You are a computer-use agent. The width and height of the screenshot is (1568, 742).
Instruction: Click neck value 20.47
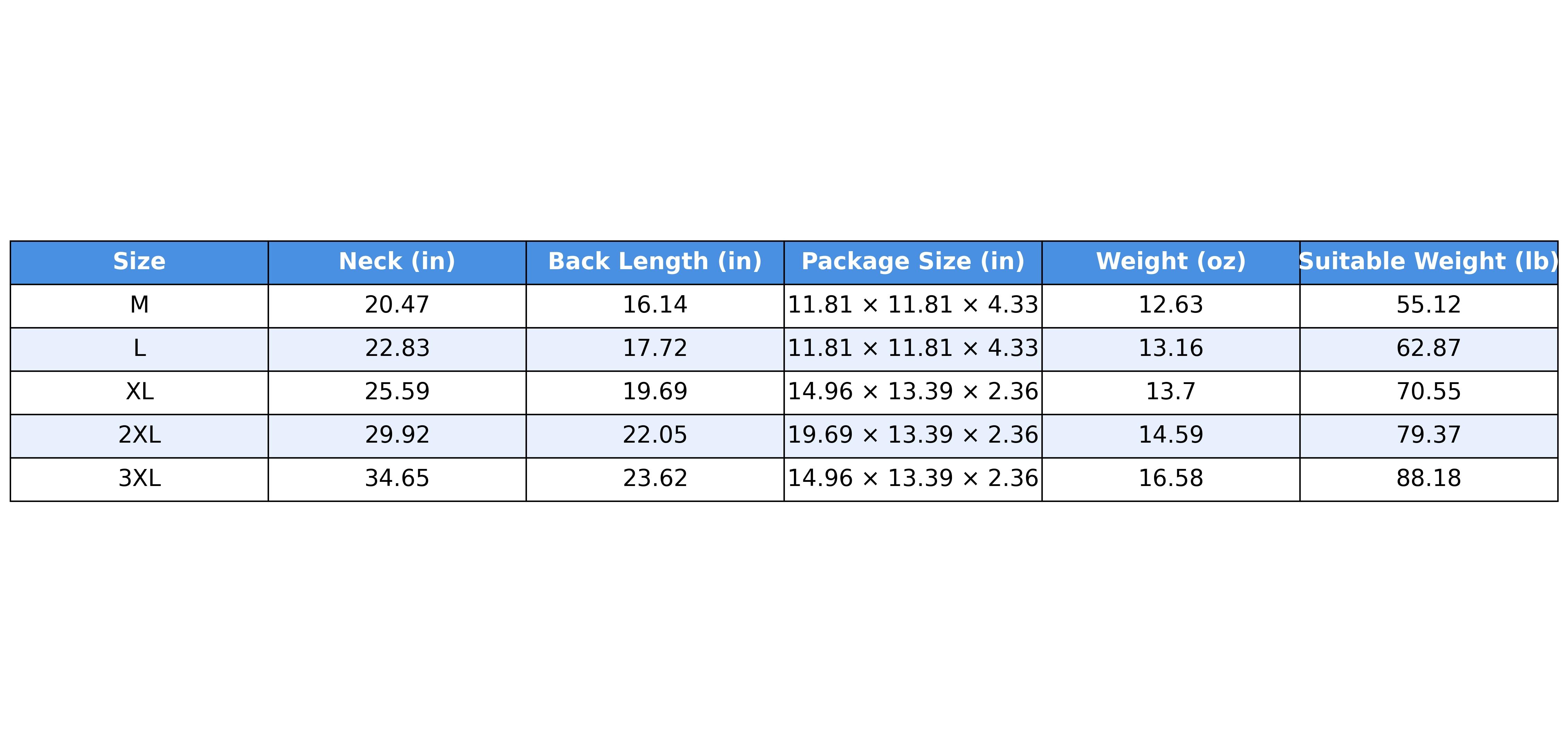tap(397, 305)
